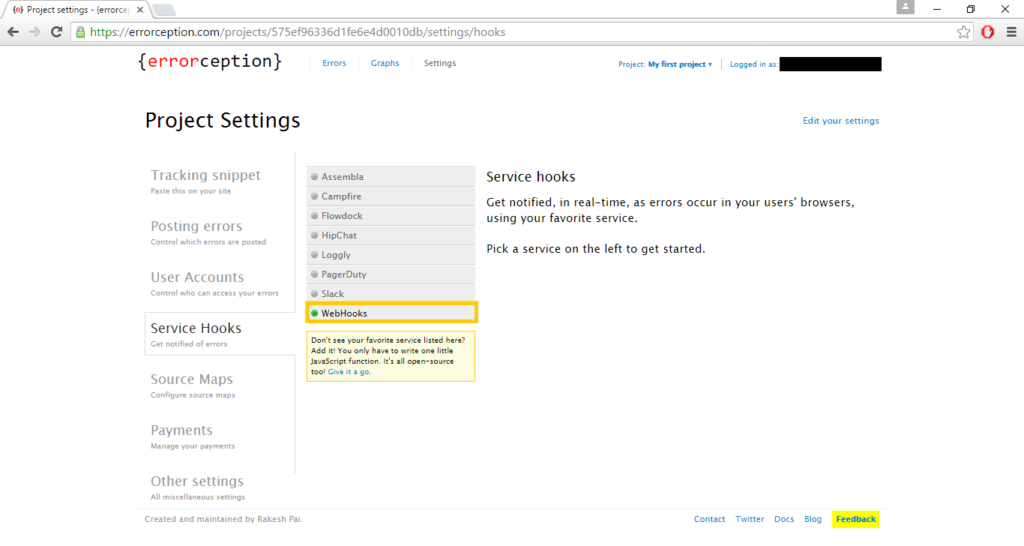The width and height of the screenshot is (1024, 546).
Task: Open the Source Maps settings section
Action: [x=191, y=380]
